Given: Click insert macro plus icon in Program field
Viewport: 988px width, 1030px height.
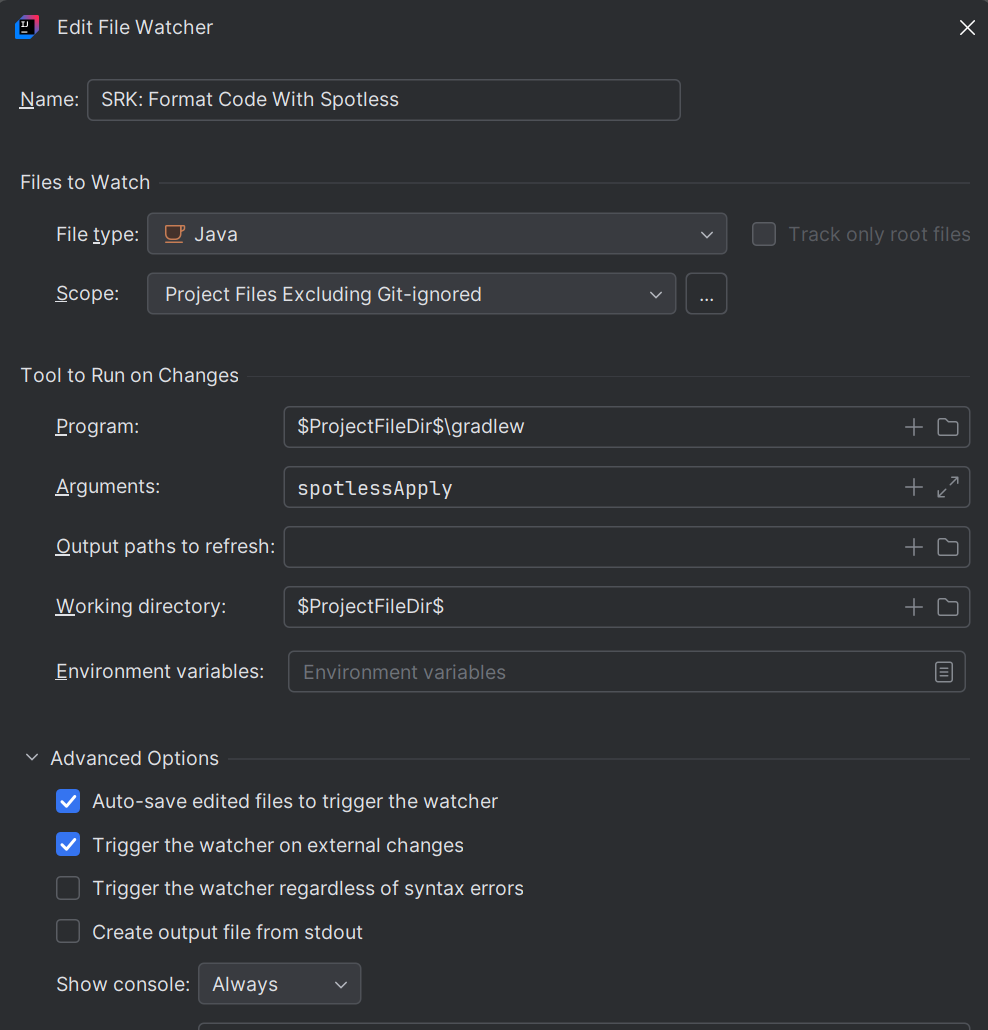Looking at the screenshot, I should click(913, 427).
